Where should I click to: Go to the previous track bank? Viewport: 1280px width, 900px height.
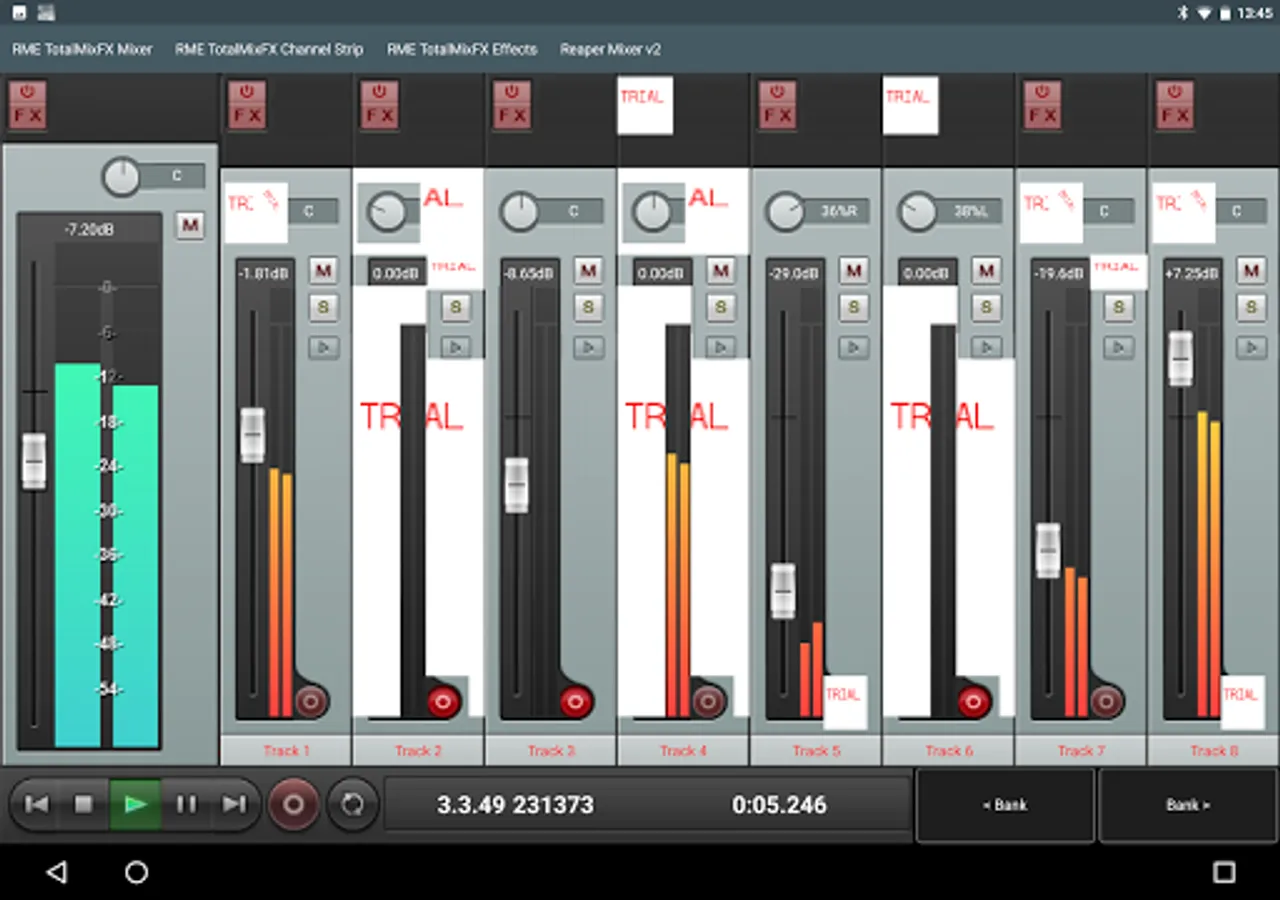coord(1005,805)
